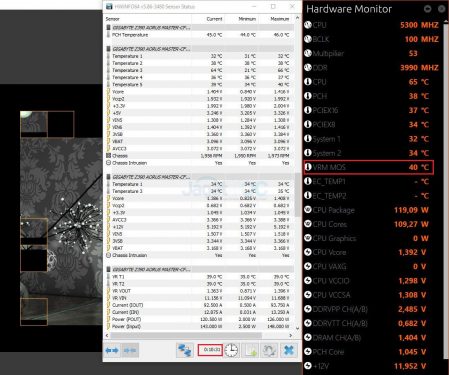Click the fan icon beside Multiplier
Image resolution: width=449 pixels, height=375 pixels.
(308, 53)
